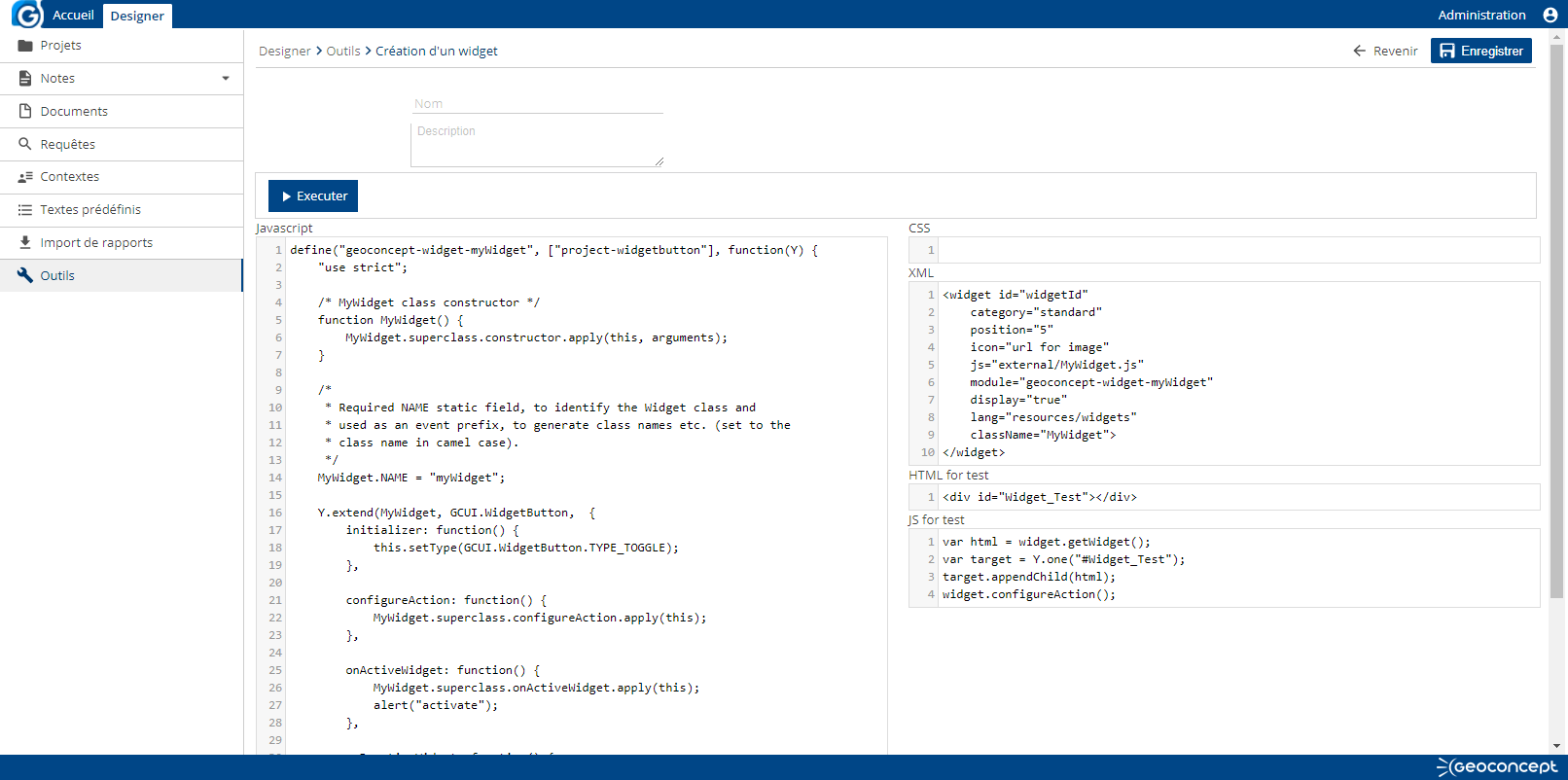Screen dimensions: 1568x780
Task: Click the XML widget id line
Action: pos(1016,295)
